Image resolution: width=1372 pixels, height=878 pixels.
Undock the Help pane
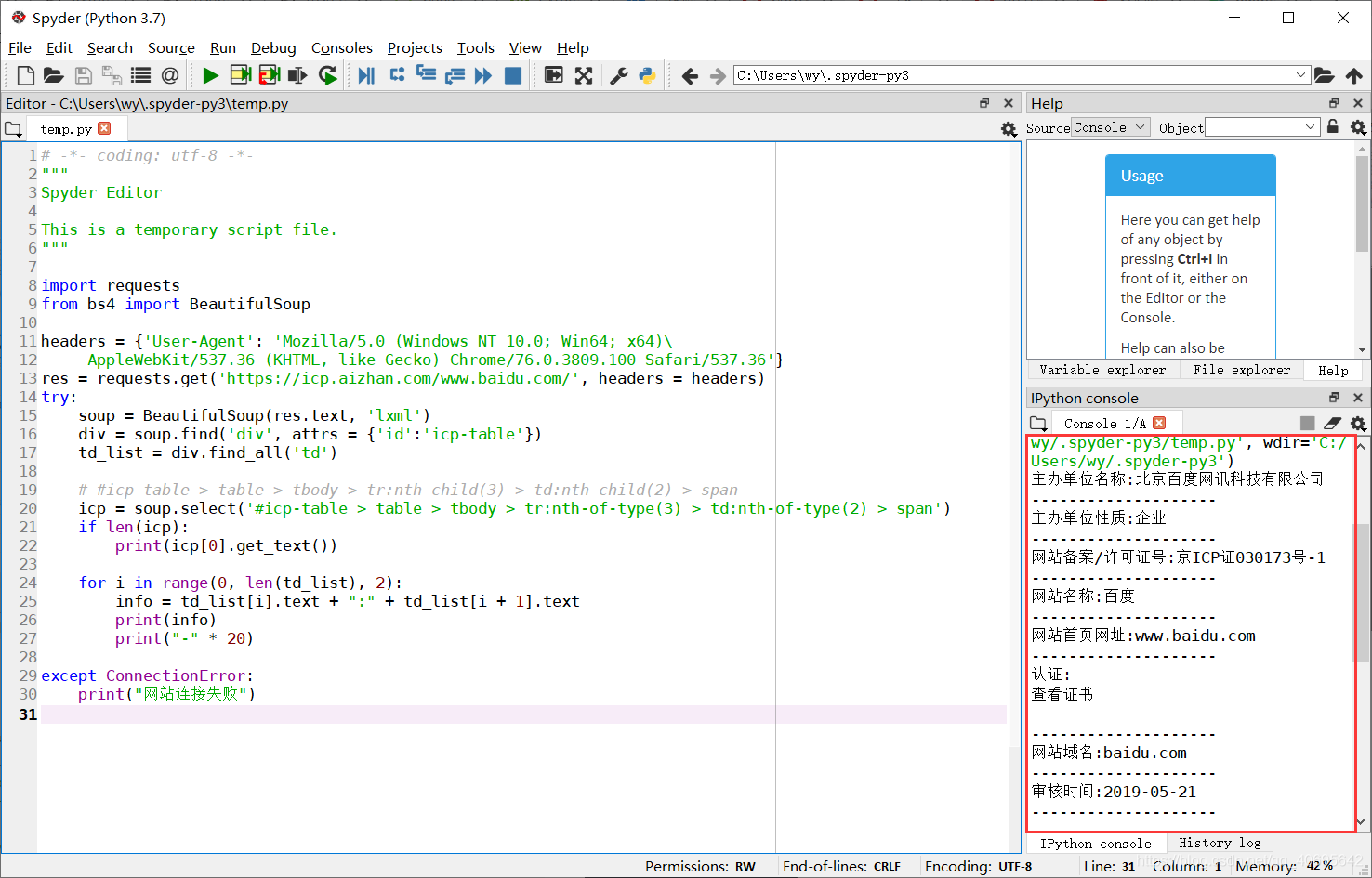point(1334,103)
